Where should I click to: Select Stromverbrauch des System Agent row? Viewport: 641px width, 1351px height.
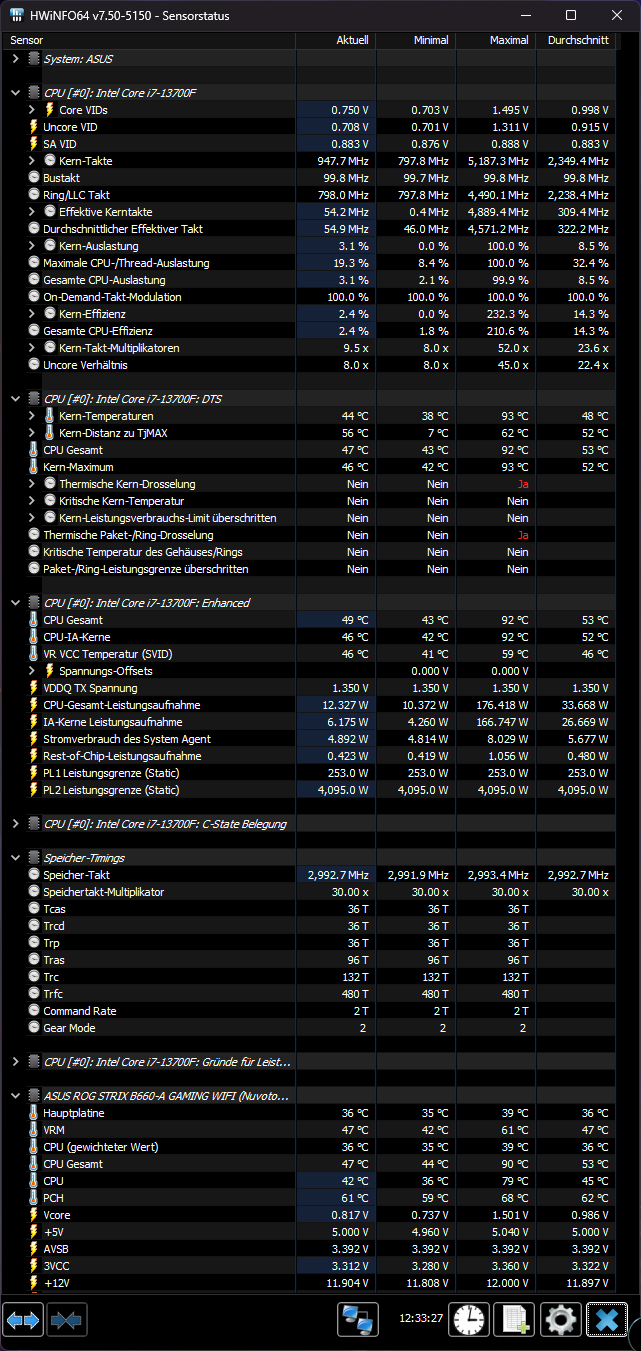[309, 739]
